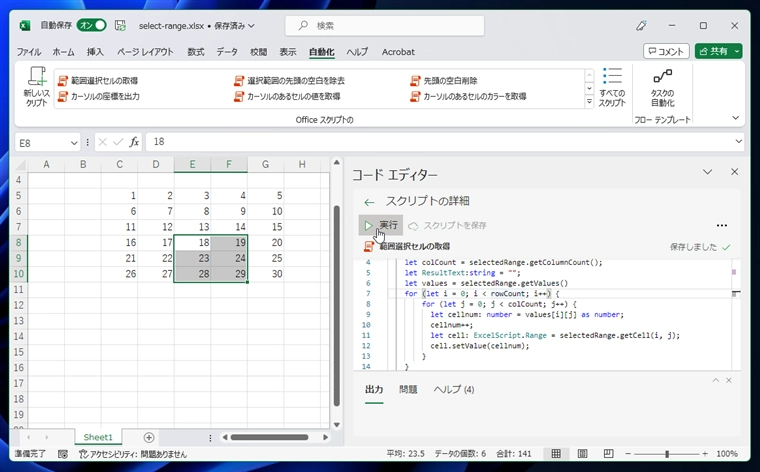Image resolution: width=760 pixels, height=472 pixels.
Task: Run the script with 実行 button
Action: (381, 225)
